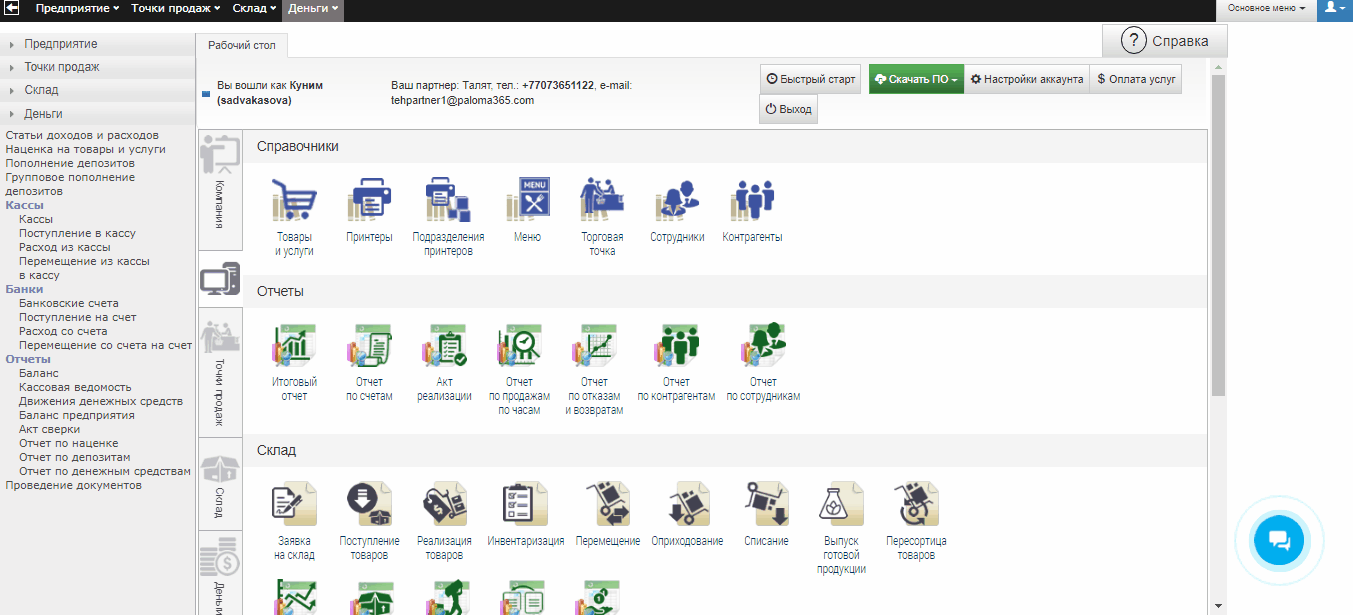Open the Итоговый отчет report icon
The height and width of the screenshot is (615, 1353).
[x=294, y=346]
